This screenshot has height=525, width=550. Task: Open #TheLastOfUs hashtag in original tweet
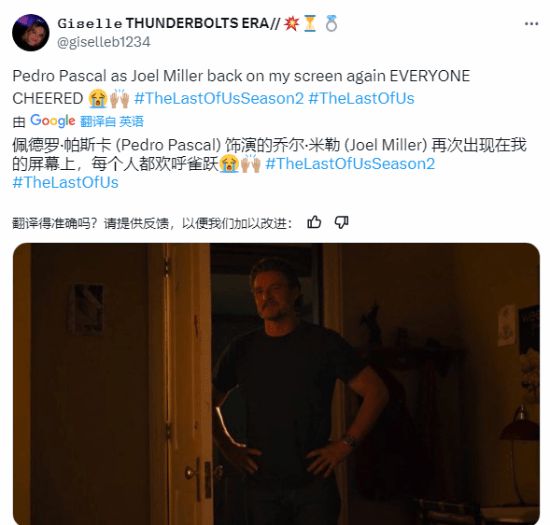(x=361, y=98)
